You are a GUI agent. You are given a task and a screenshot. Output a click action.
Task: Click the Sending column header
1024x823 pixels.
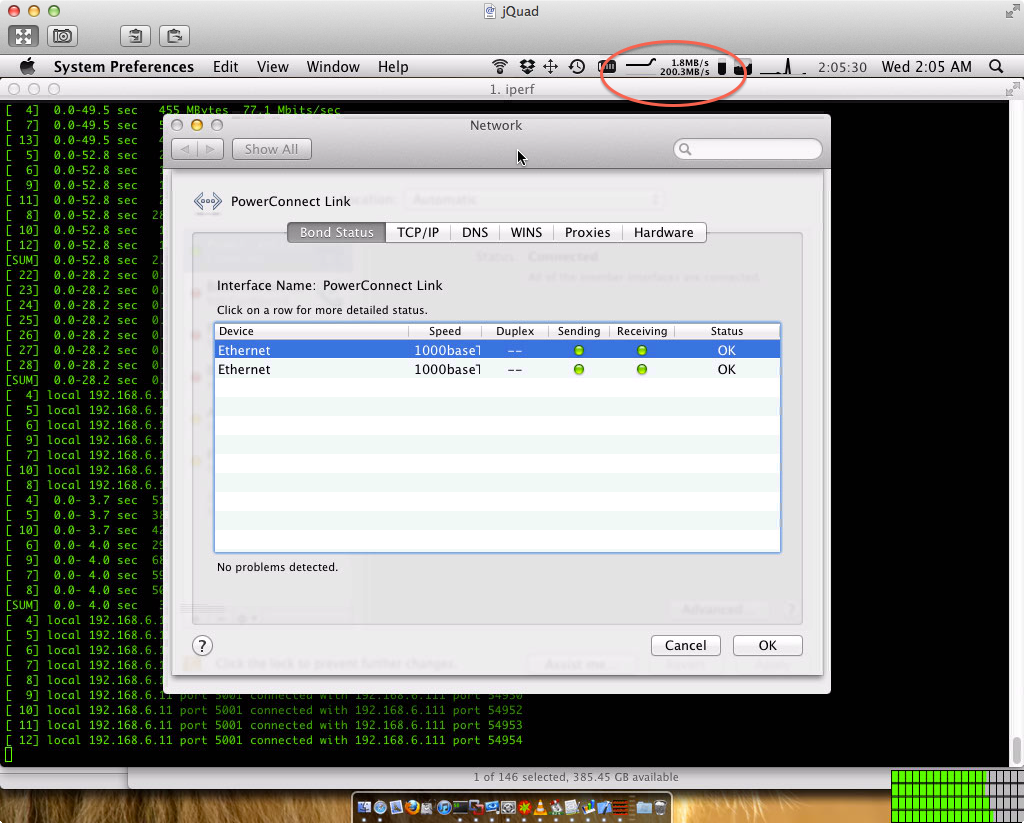coord(579,331)
